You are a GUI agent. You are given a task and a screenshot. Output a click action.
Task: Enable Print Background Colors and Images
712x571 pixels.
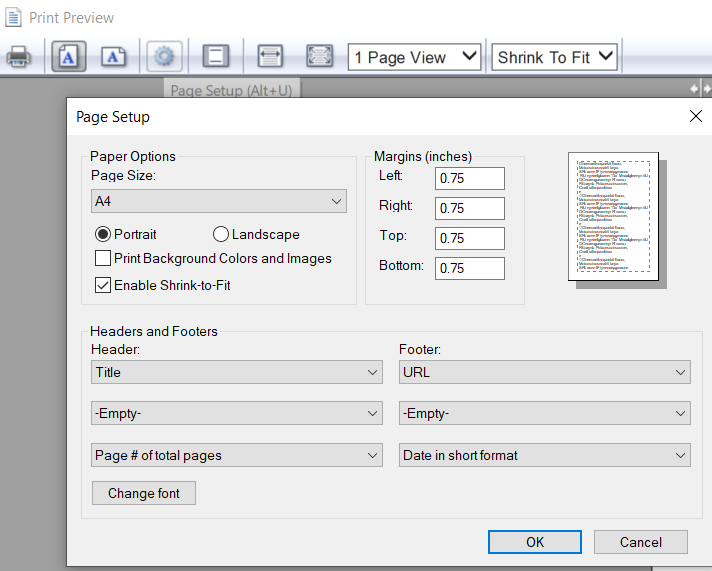pos(102,258)
